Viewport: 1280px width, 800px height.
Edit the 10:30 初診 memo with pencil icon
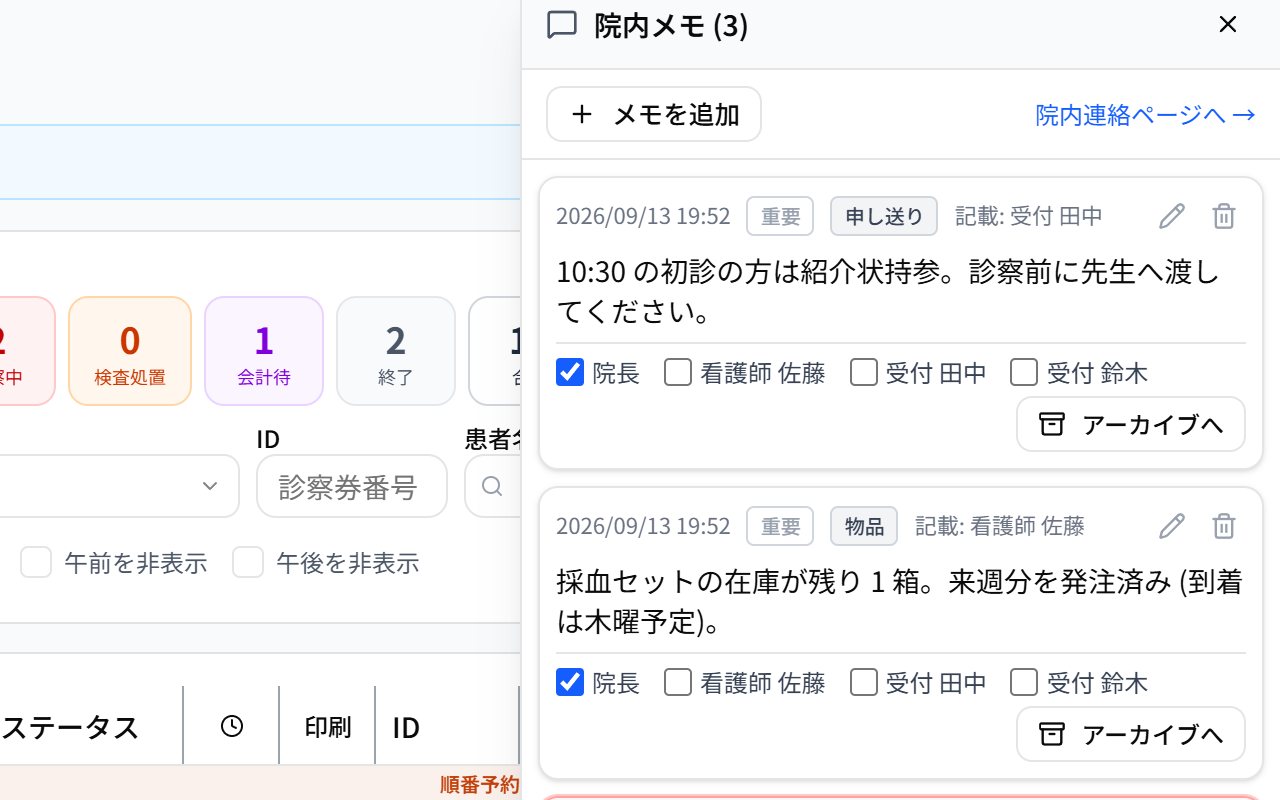(1172, 216)
